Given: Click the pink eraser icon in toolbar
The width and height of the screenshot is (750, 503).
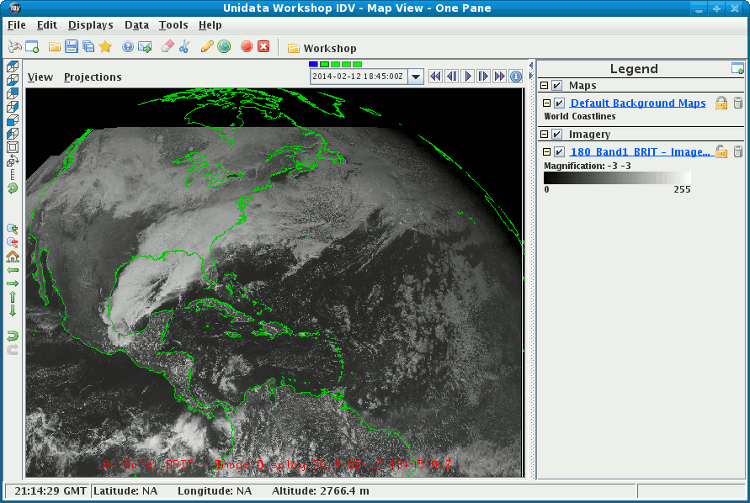Looking at the screenshot, I should 167,47.
